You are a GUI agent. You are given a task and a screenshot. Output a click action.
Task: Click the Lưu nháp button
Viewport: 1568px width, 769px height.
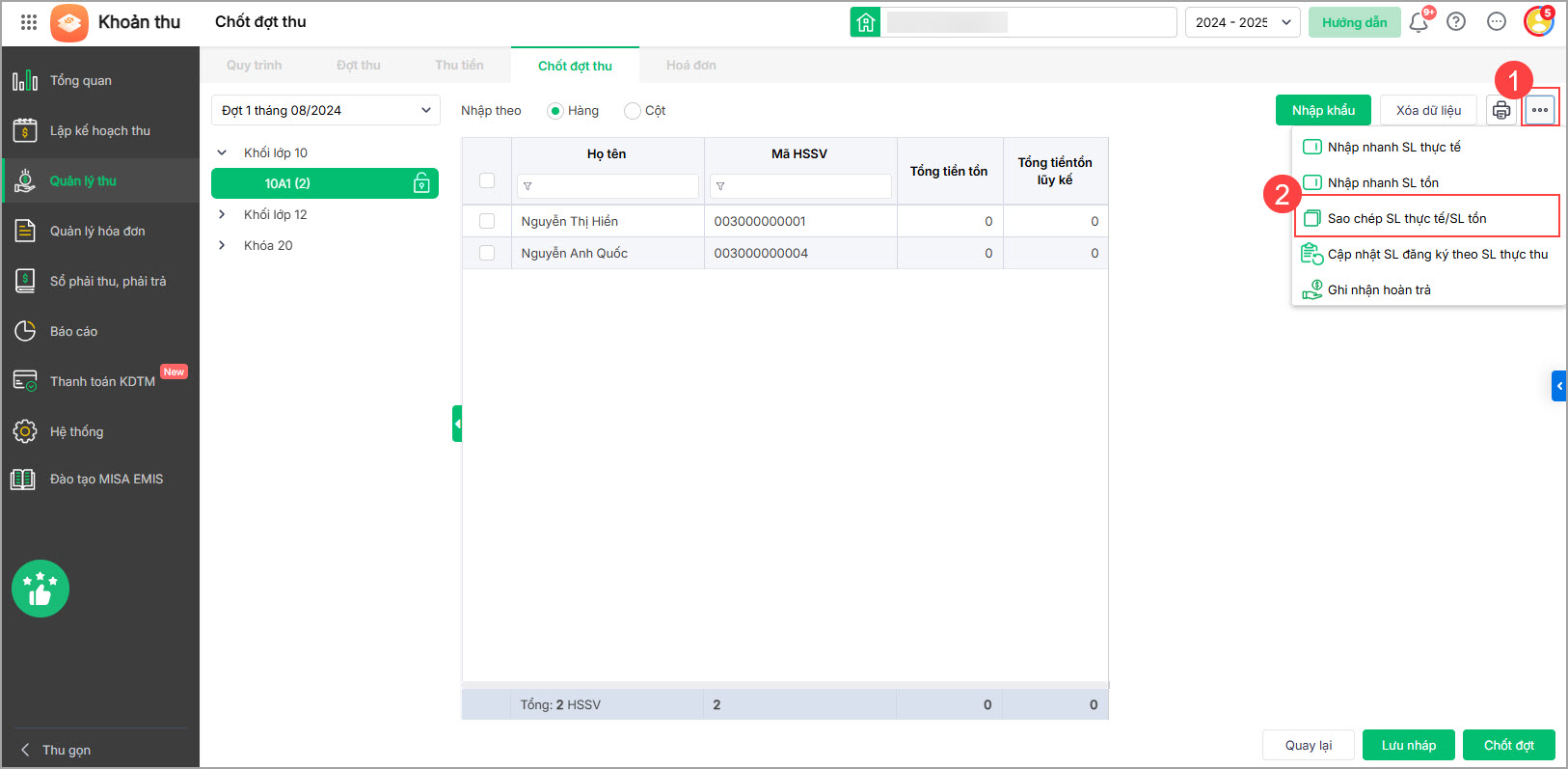pyautogui.click(x=1409, y=745)
